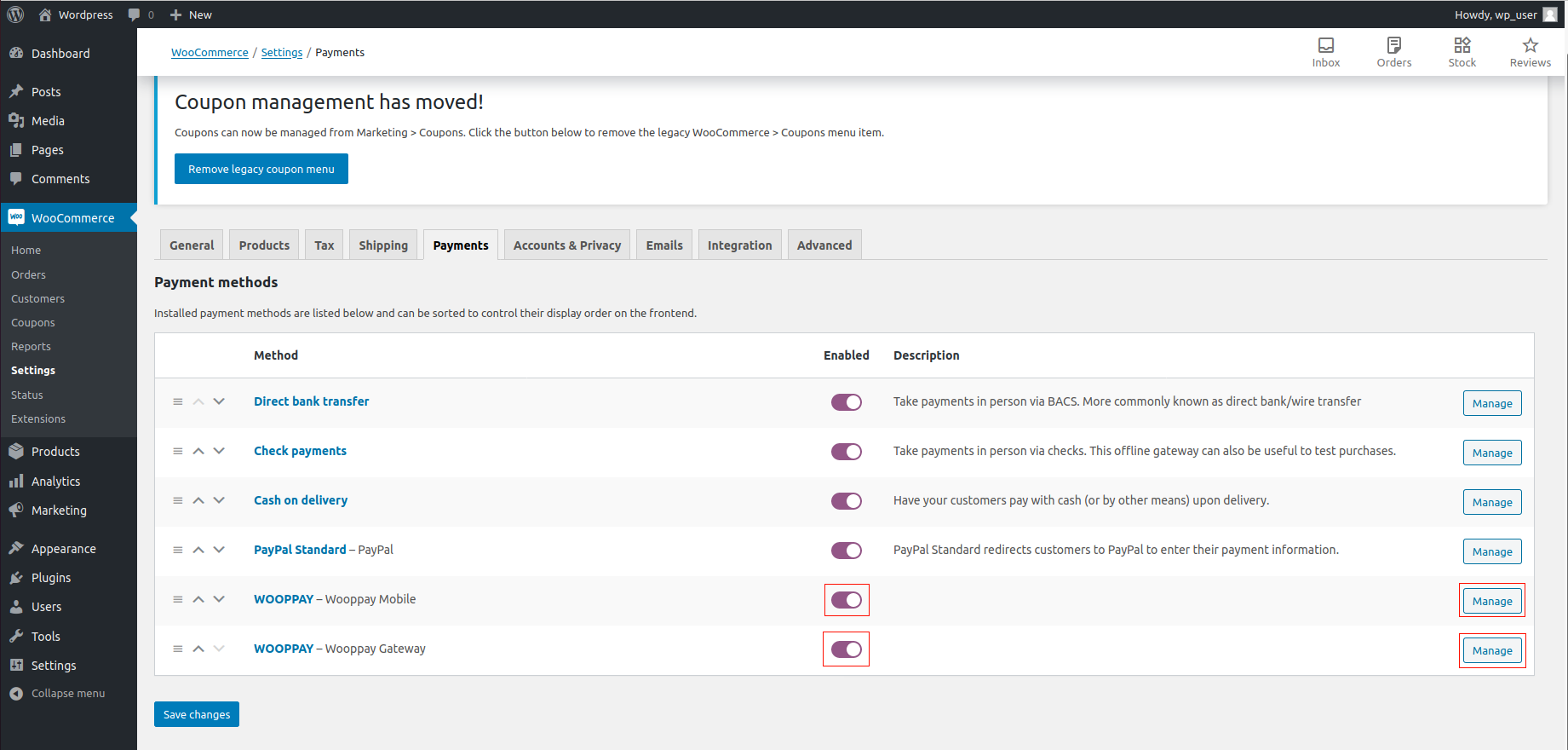Image resolution: width=1568 pixels, height=750 pixels.
Task: Toggle Check payments enabled switch
Action: click(x=847, y=452)
